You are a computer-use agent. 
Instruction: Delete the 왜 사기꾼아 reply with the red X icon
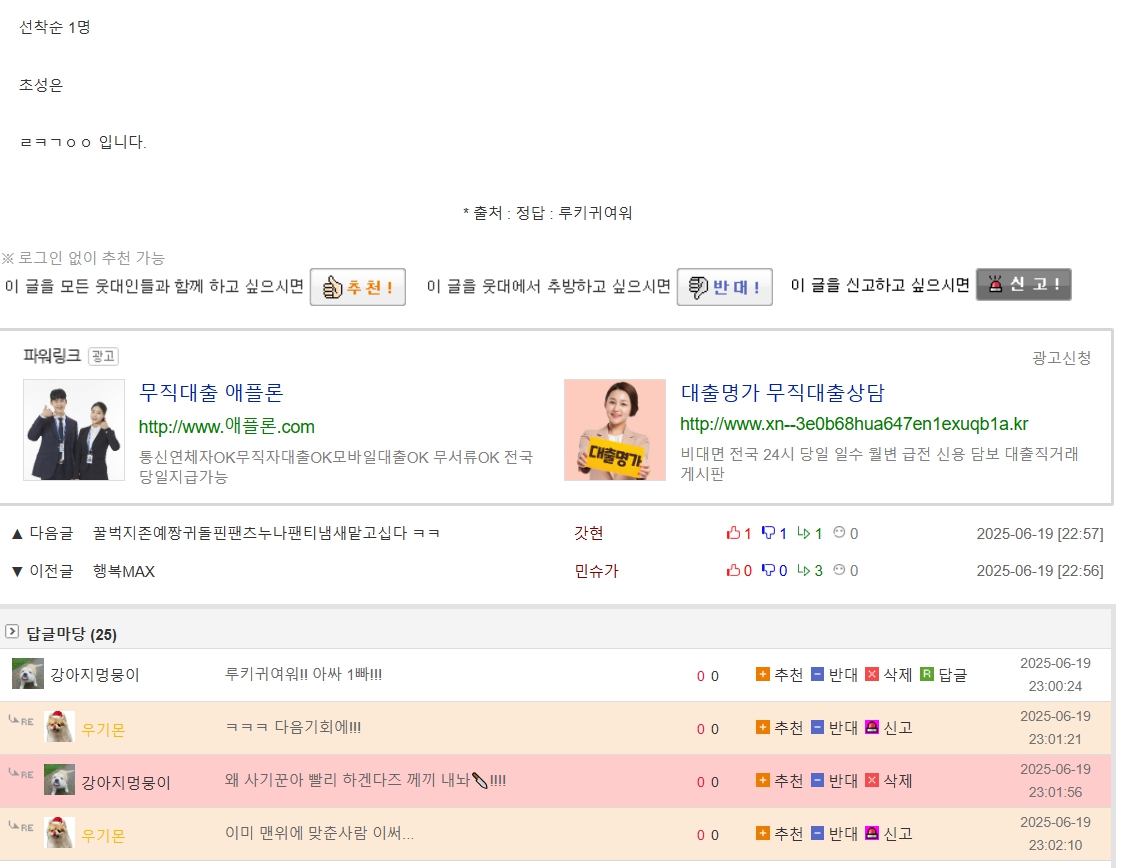click(871, 780)
